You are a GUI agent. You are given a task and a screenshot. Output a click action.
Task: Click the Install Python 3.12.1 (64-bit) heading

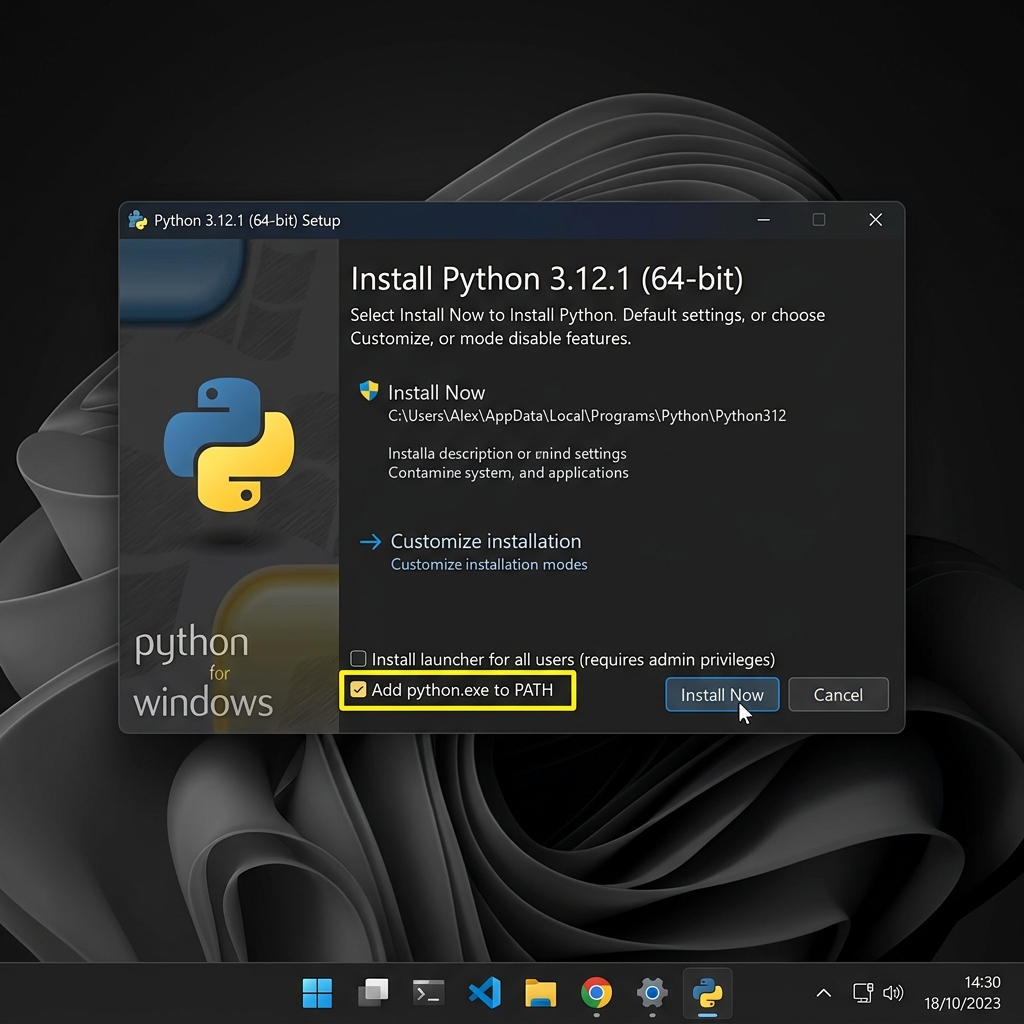coord(547,279)
